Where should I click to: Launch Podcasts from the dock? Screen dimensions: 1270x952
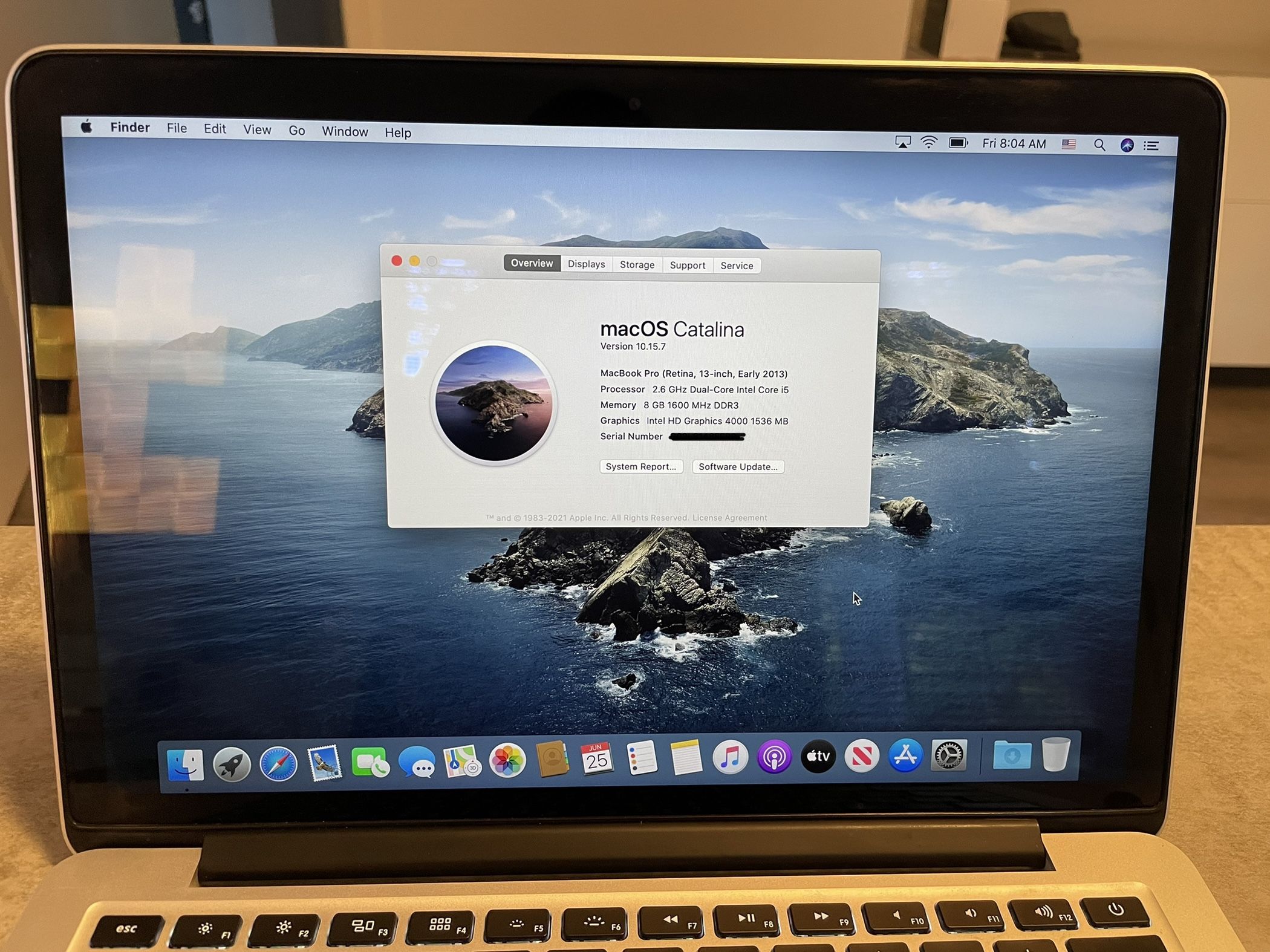774,757
